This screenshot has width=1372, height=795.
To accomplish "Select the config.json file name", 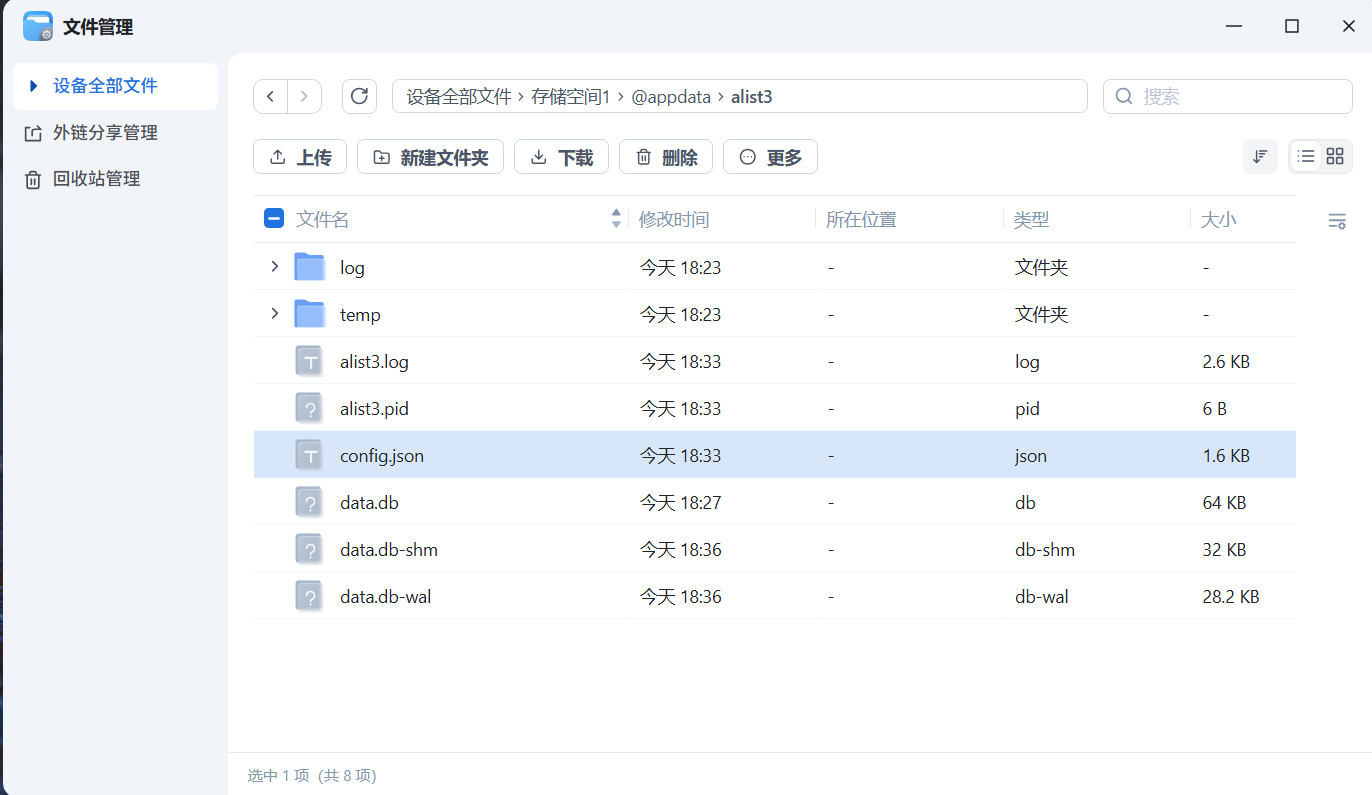I will [x=382, y=456].
